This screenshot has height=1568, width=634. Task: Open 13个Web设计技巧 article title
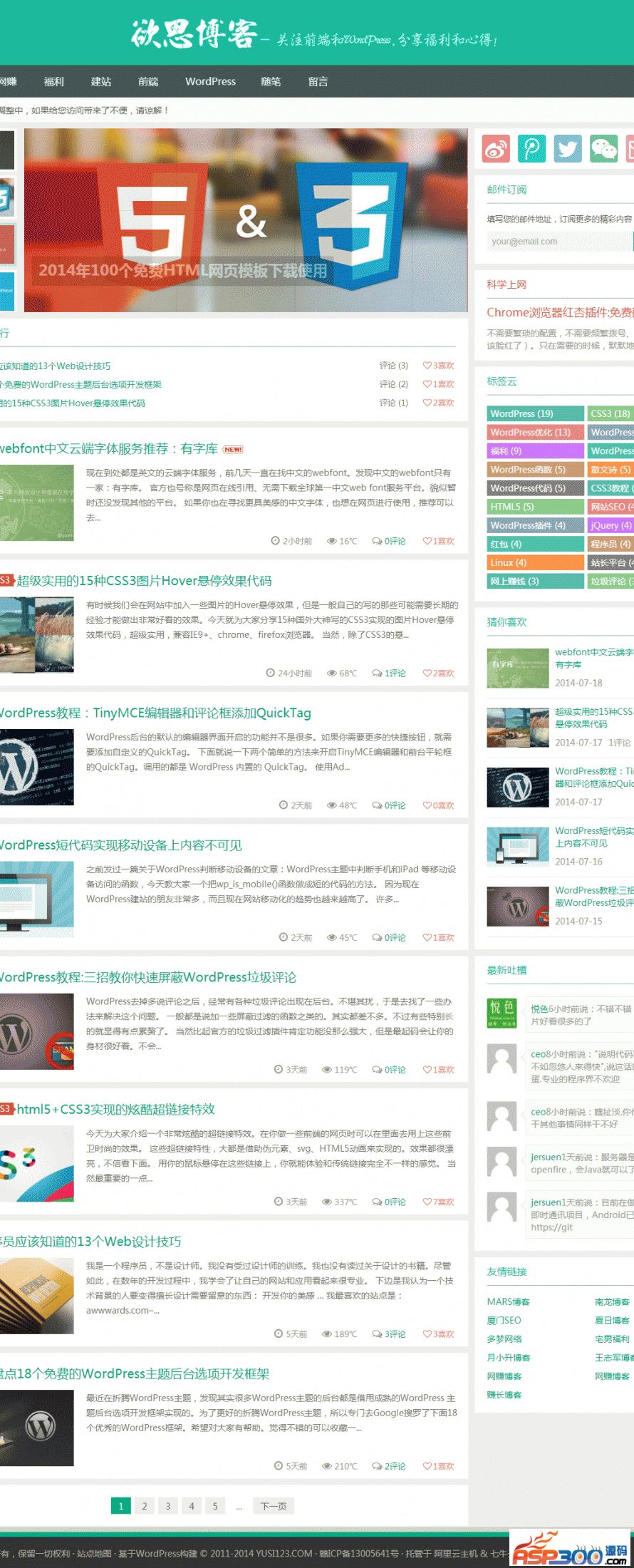point(90,1242)
